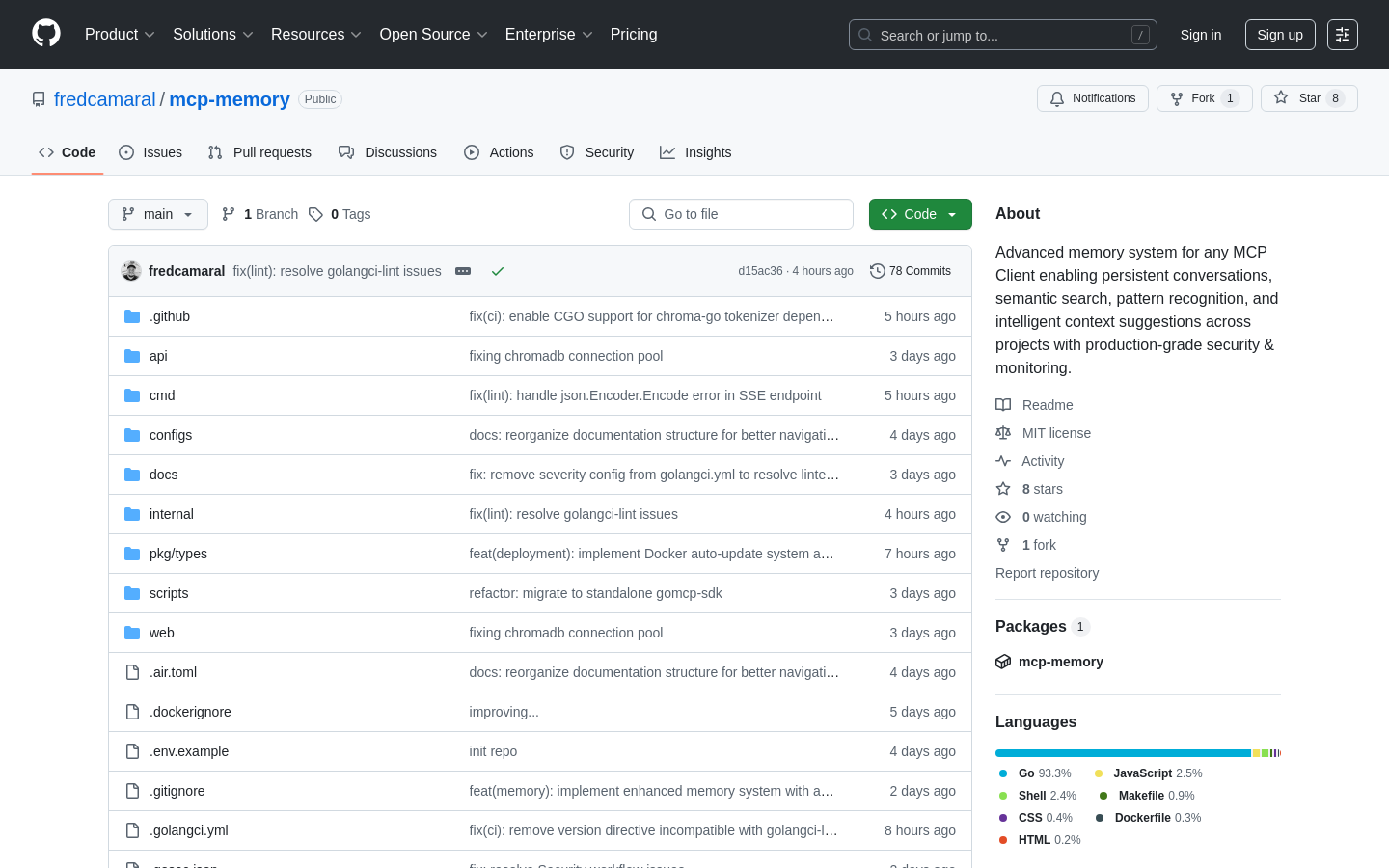1389x868 pixels.
Task: Click the Go to file input
Action: 741,214
